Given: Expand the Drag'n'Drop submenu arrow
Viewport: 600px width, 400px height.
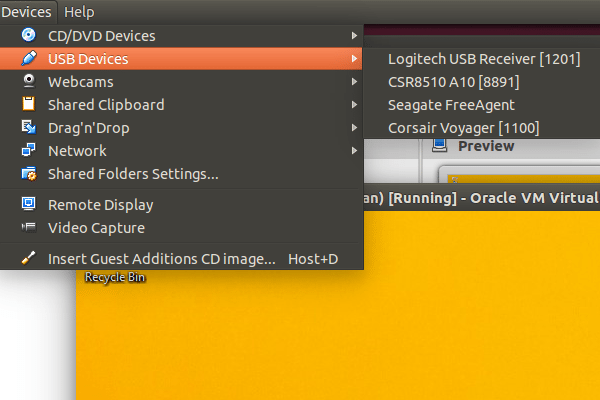Looking at the screenshot, I should point(354,127).
